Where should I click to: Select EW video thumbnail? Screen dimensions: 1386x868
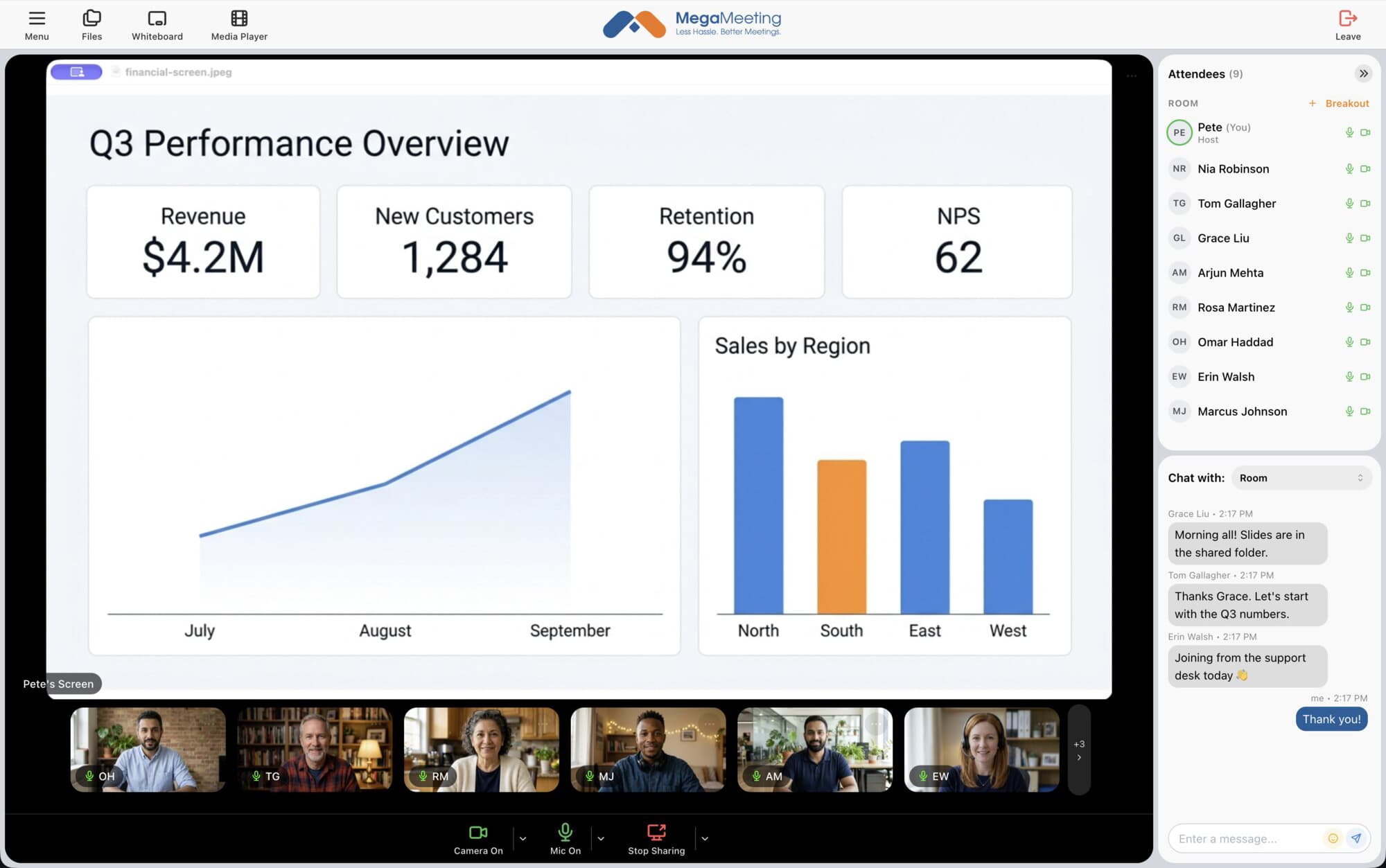[982, 750]
